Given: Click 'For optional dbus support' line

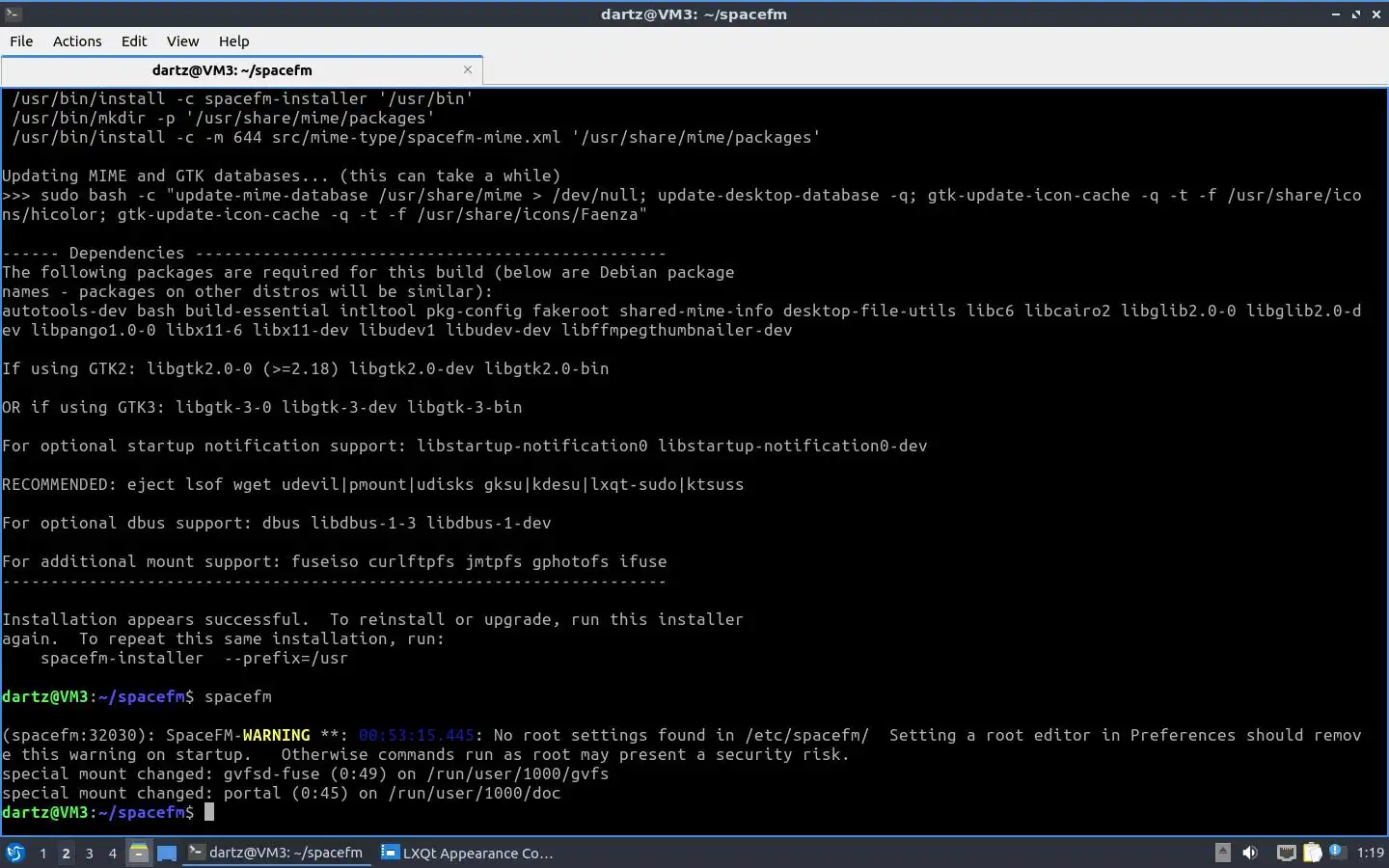Looking at the screenshot, I should point(277,523).
